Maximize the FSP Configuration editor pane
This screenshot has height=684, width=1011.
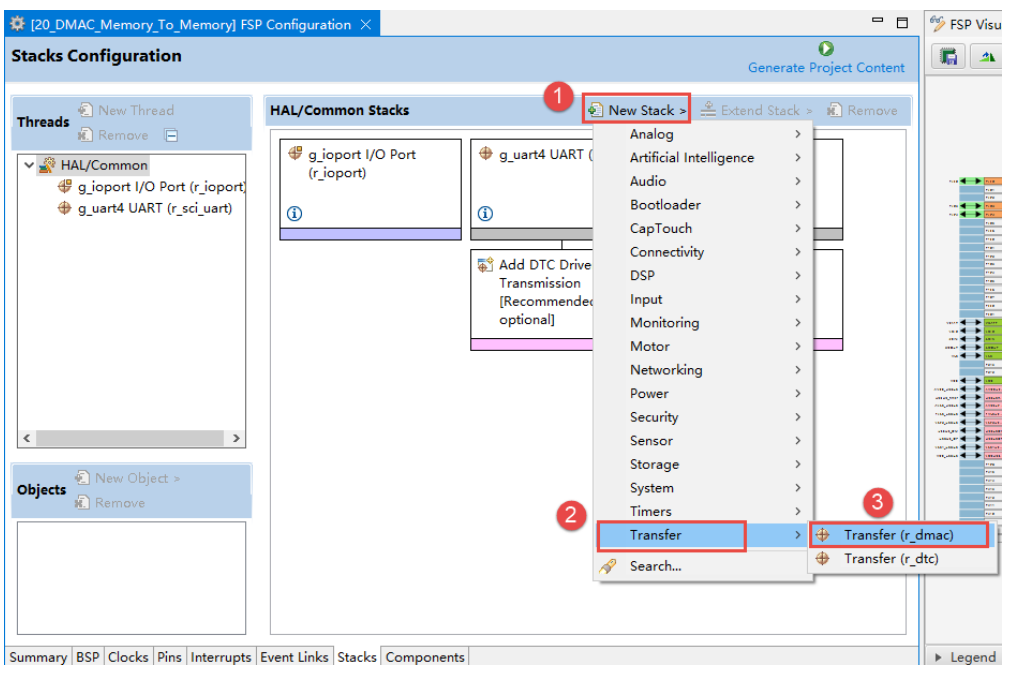(x=902, y=23)
